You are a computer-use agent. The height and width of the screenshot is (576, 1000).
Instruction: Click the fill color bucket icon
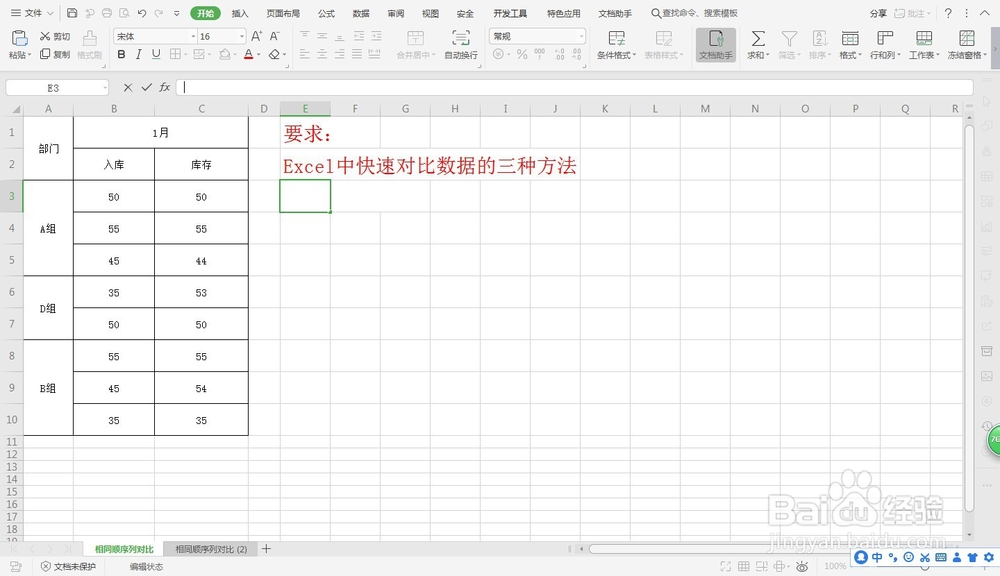pos(224,55)
